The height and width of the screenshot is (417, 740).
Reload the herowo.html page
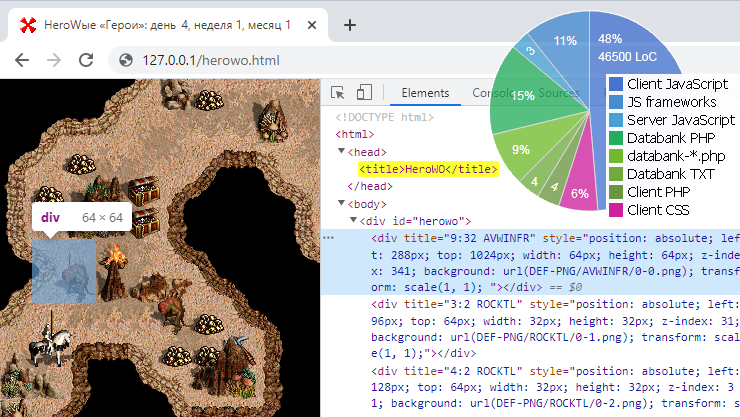pyautogui.click(x=86, y=60)
